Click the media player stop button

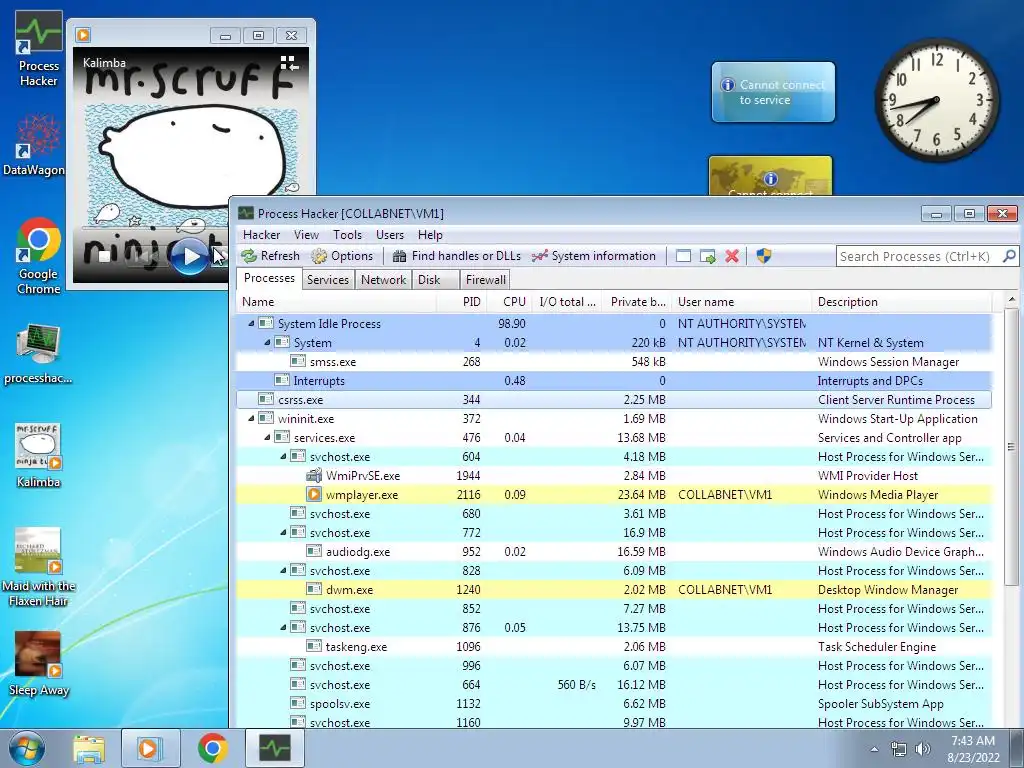(x=103, y=257)
